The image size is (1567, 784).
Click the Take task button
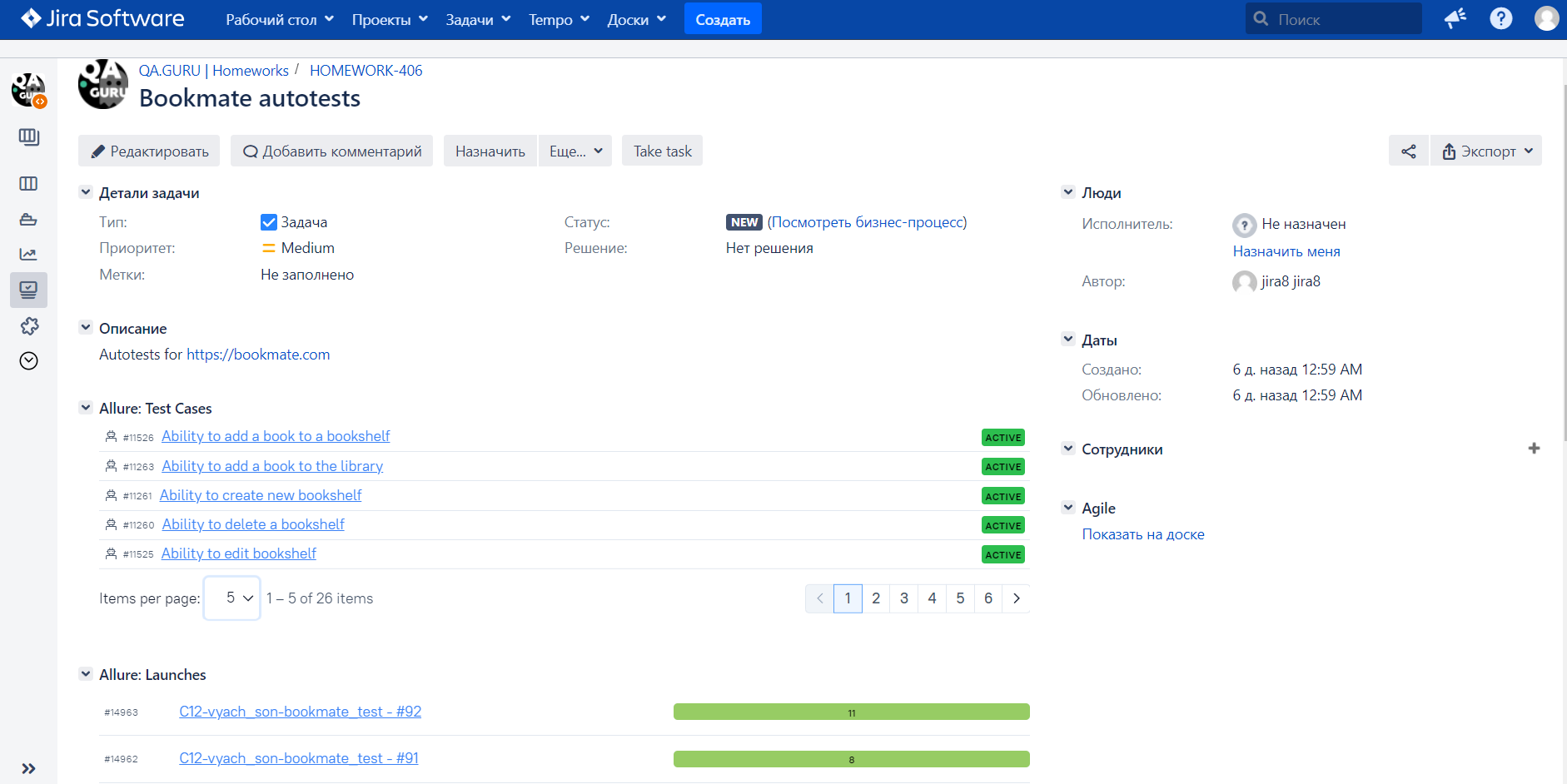coord(662,151)
